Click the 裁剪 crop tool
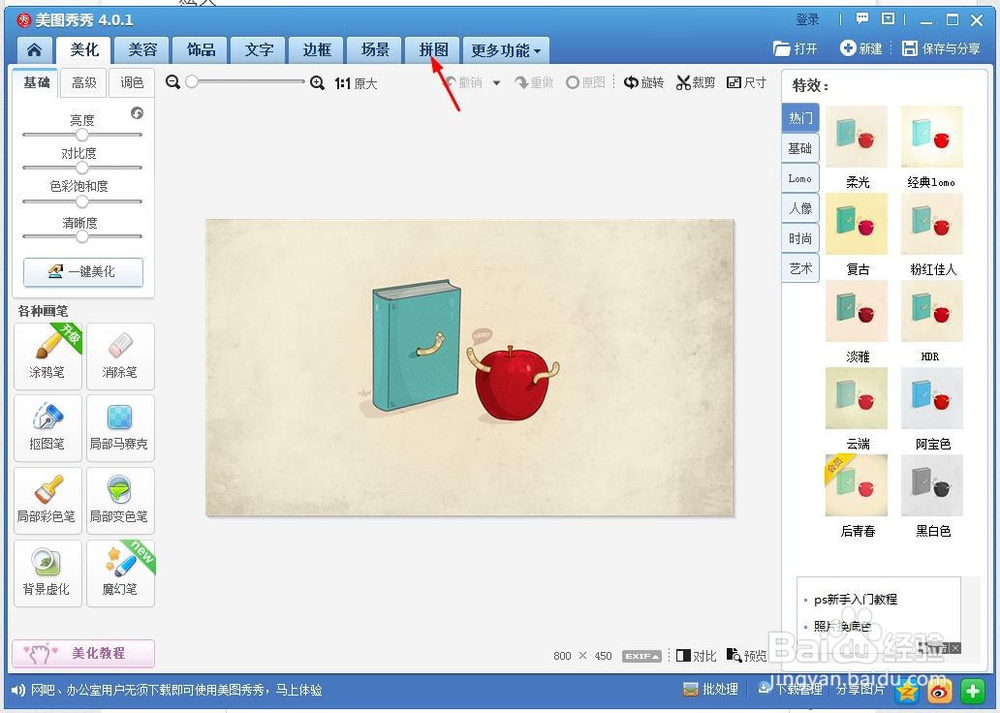This screenshot has width=1000, height=713. click(696, 82)
